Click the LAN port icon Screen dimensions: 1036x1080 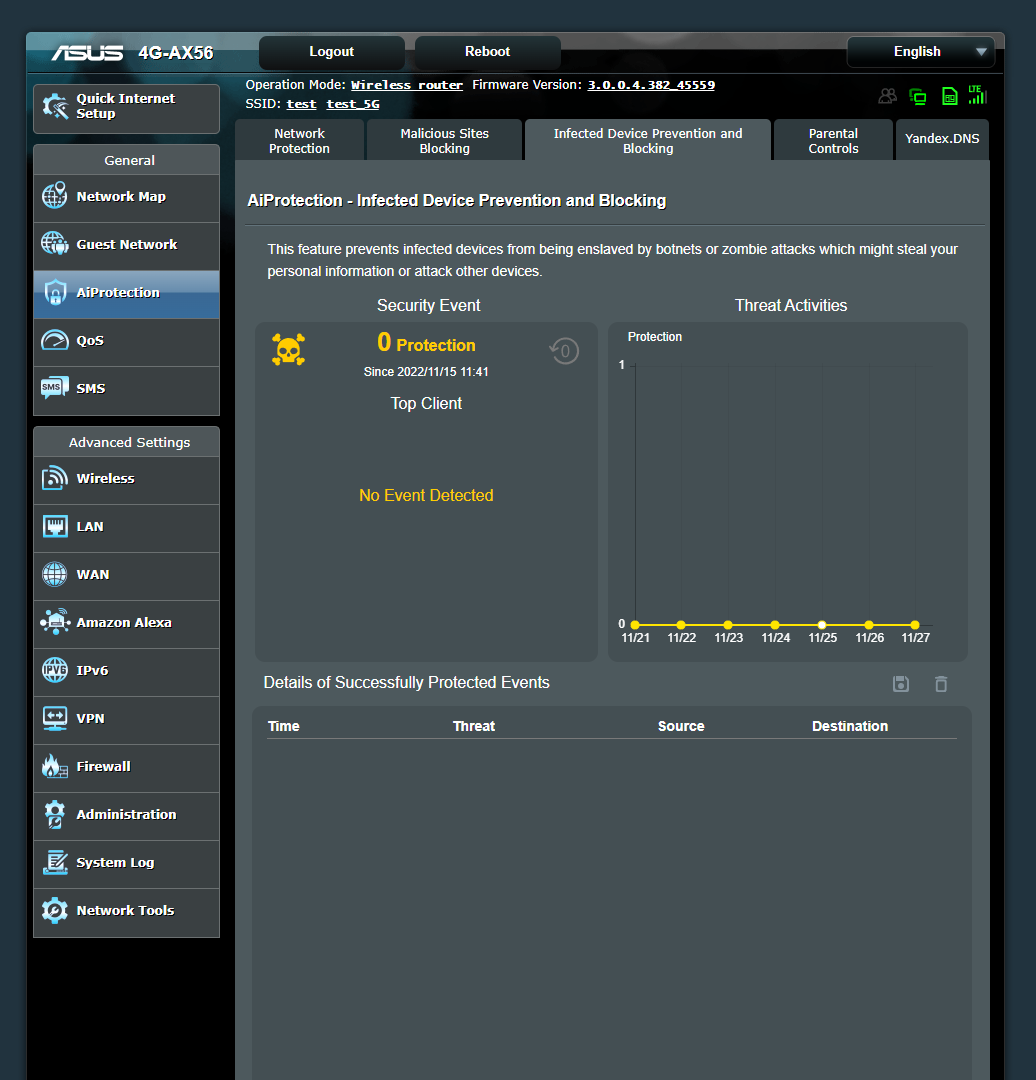(54, 526)
